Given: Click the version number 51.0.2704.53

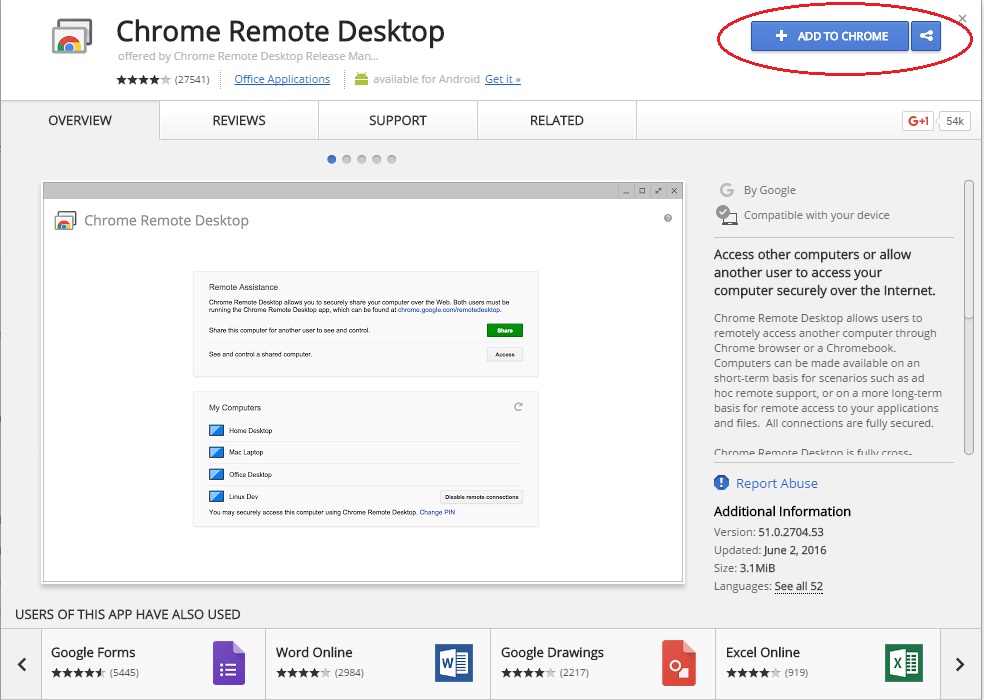Looking at the screenshot, I should [791, 532].
